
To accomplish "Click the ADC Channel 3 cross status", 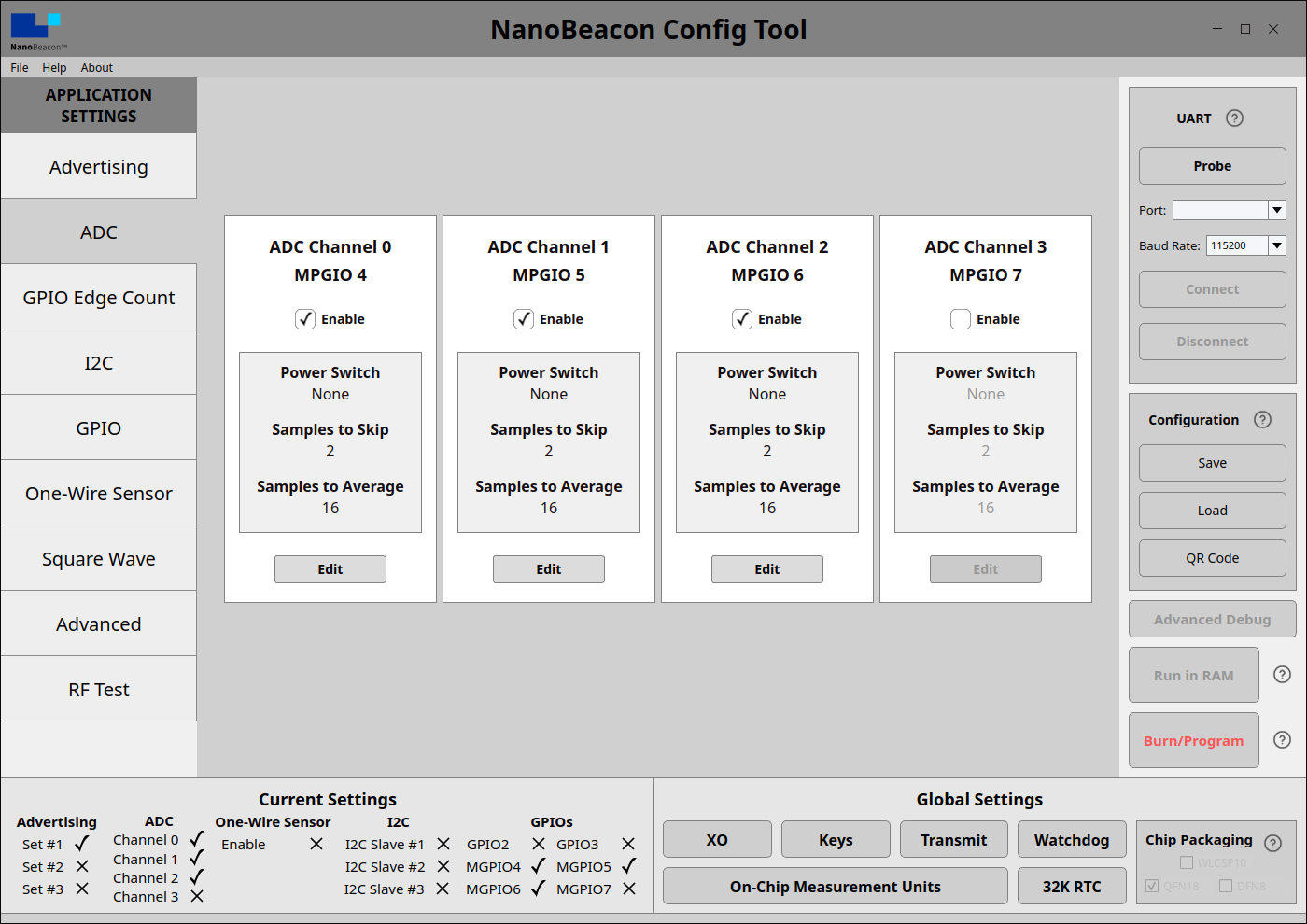I will (x=197, y=896).
